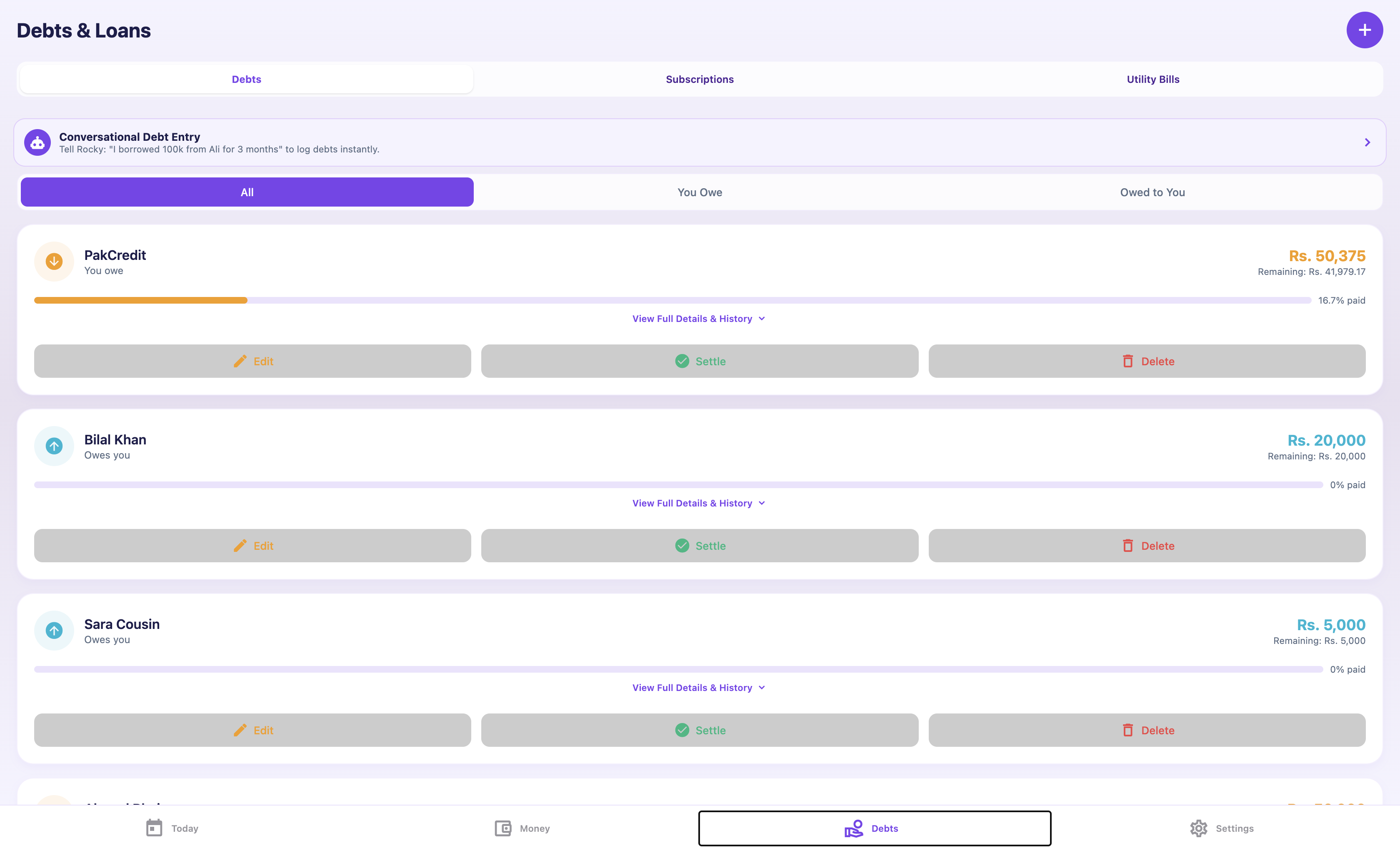
Task: Open Conversational Debt Entry chevron arrow
Action: point(1367,142)
